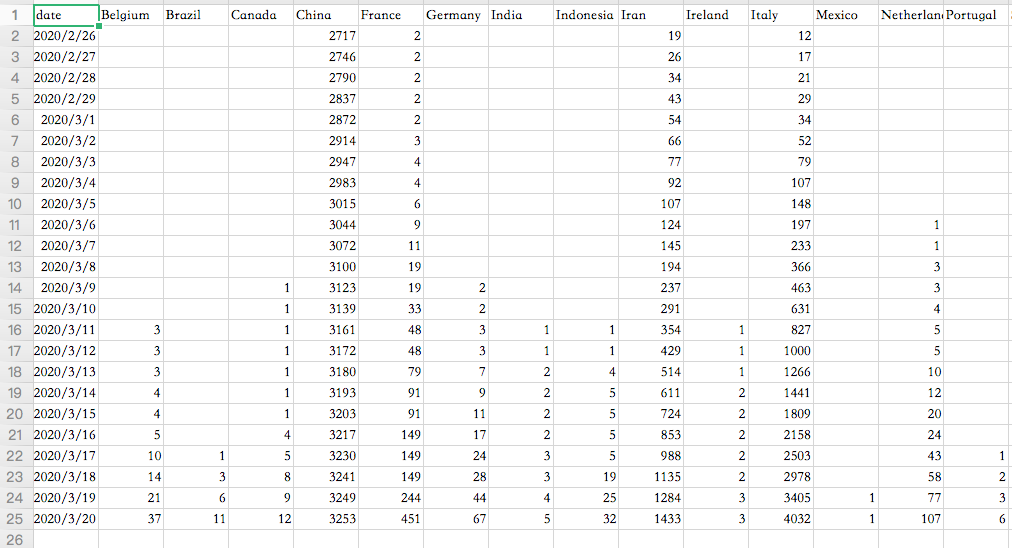
Task: Click the Italy header cell
Action: point(782,15)
